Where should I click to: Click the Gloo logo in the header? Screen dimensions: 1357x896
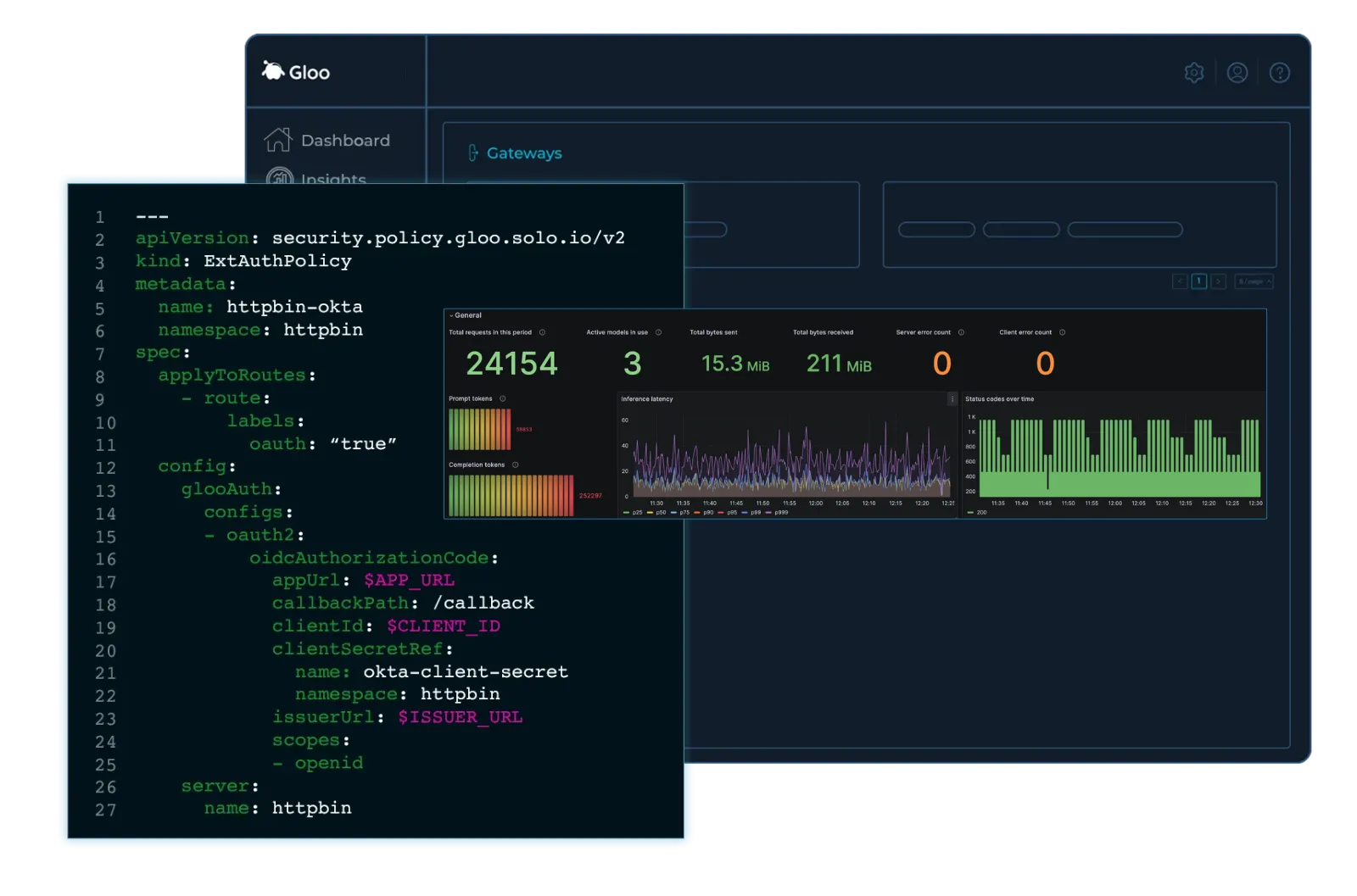[296, 71]
